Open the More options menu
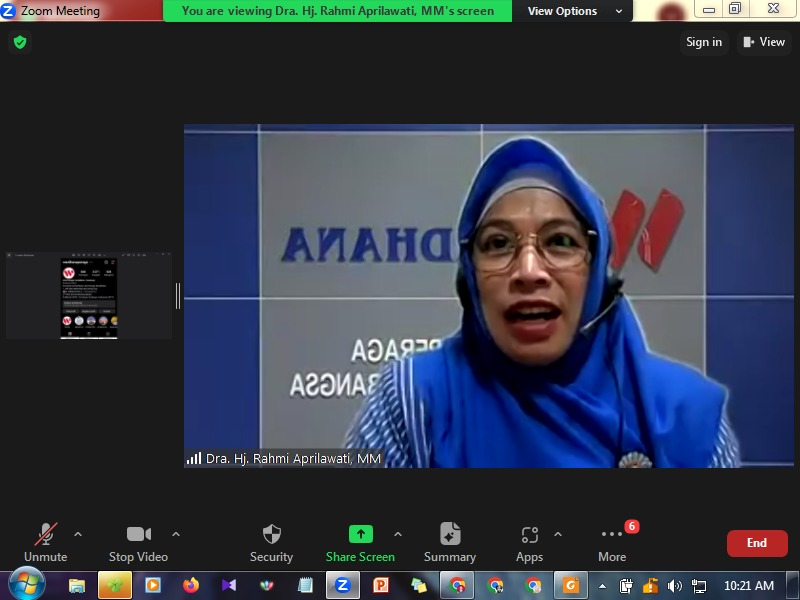The width and height of the screenshot is (800, 600). point(612,541)
